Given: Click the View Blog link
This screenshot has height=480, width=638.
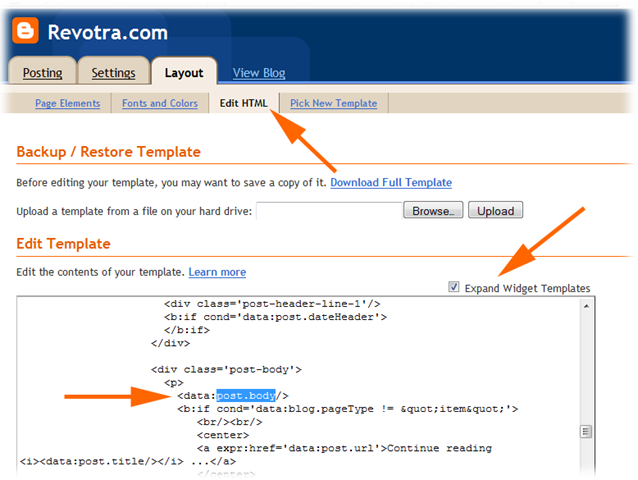Looking at the screenshot, I should click(x=259, y=73).
